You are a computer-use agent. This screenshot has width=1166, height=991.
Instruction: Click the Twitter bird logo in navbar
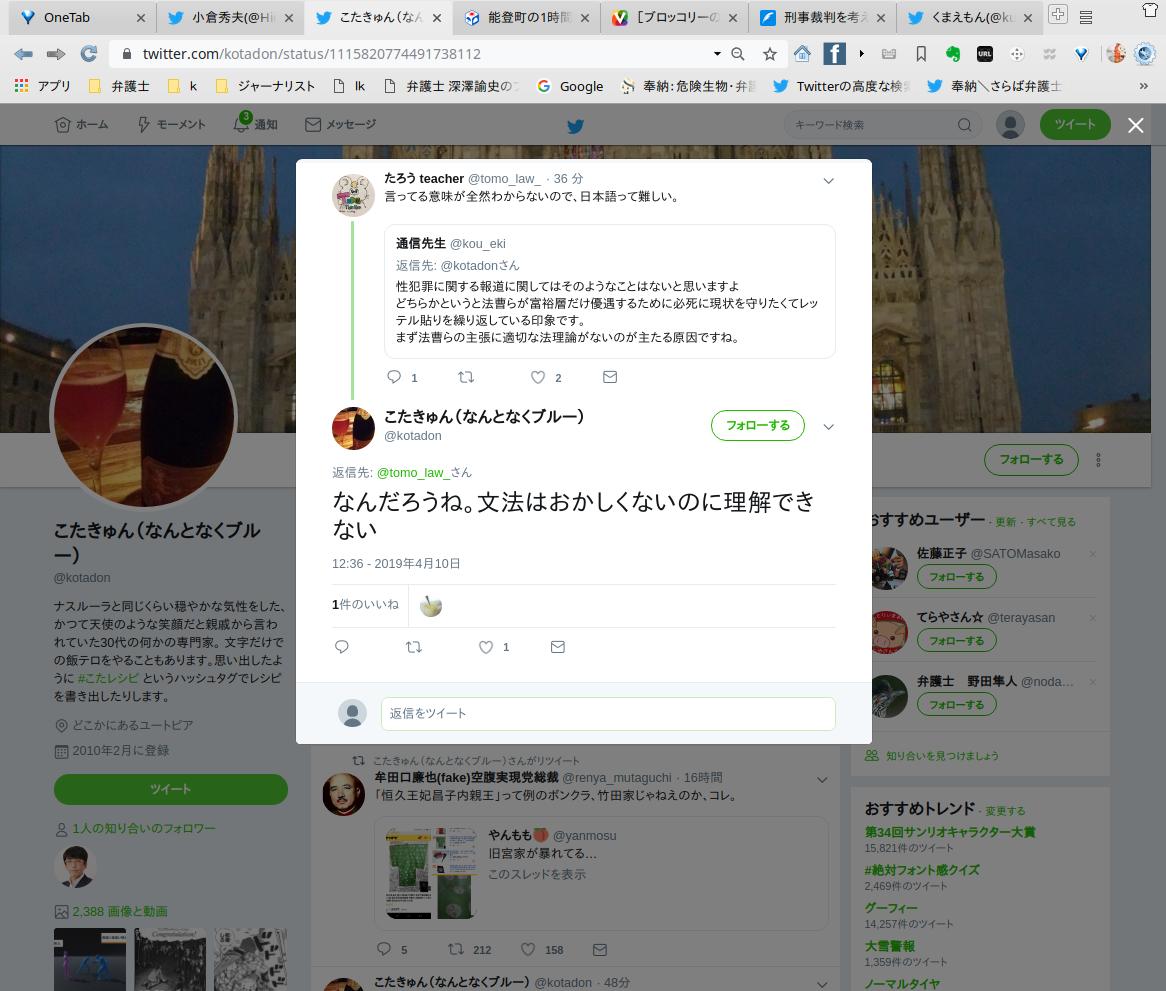[x=575, y=126]
